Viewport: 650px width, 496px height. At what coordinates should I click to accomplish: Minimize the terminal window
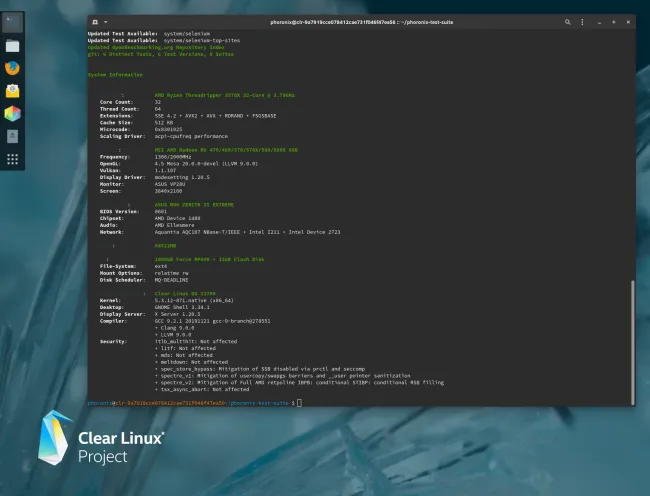point(599,22)
